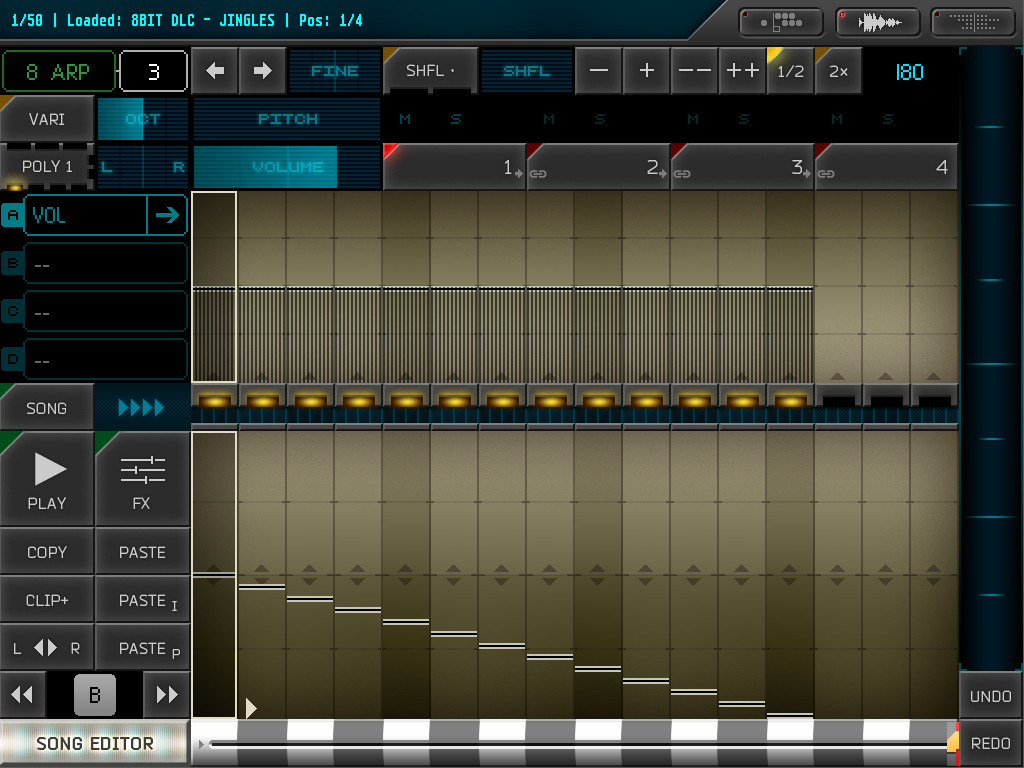Click the quadruple-arrow icon next to SONG
The image size is (1024, 768).
tap(142, 407)
